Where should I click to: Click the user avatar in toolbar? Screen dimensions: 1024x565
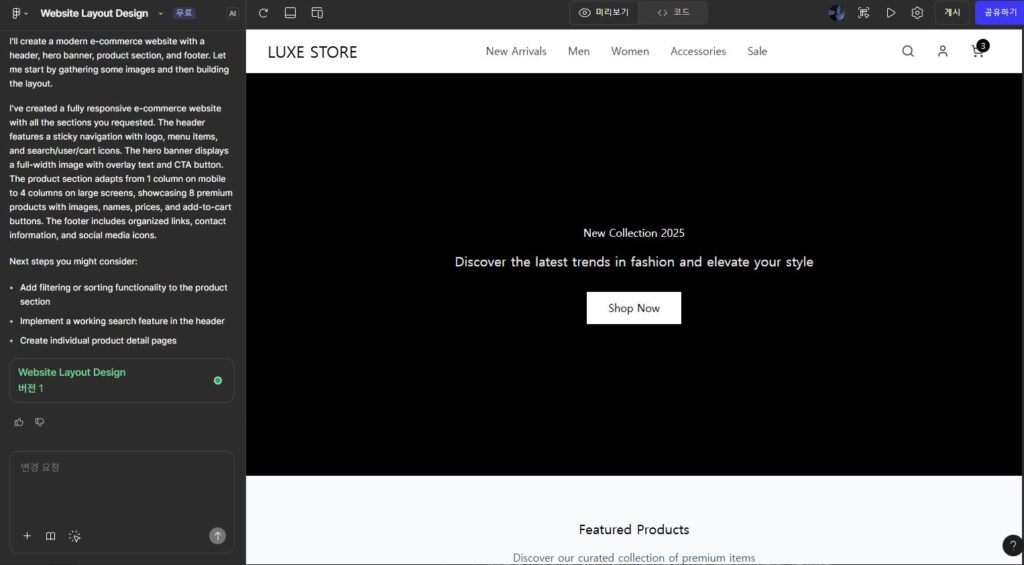coord(836,13)
